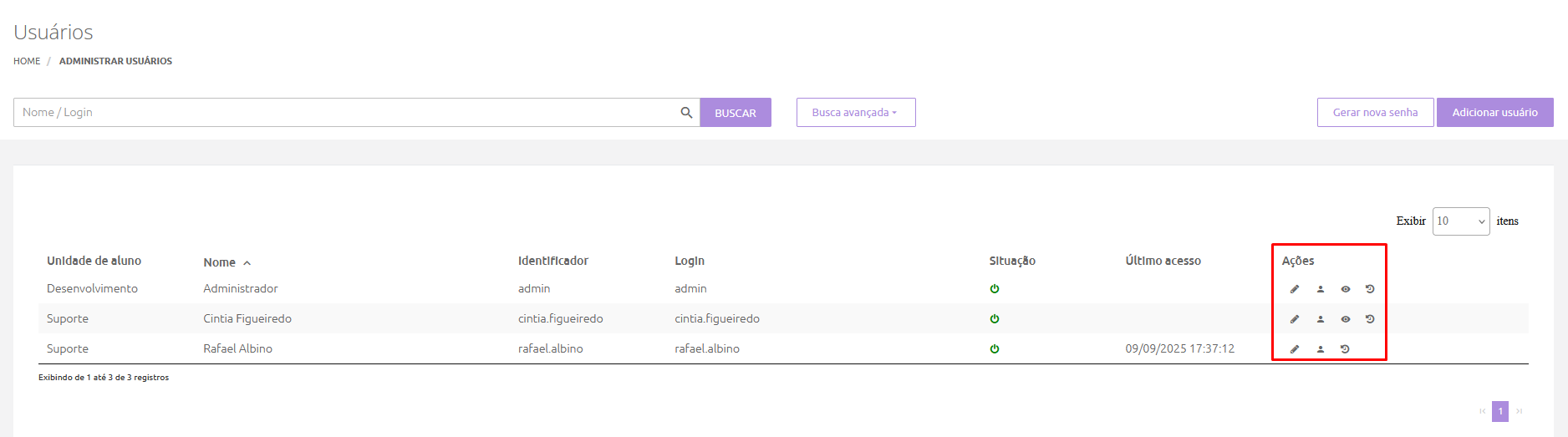Expand the Busca avançada dropdown

855,113
